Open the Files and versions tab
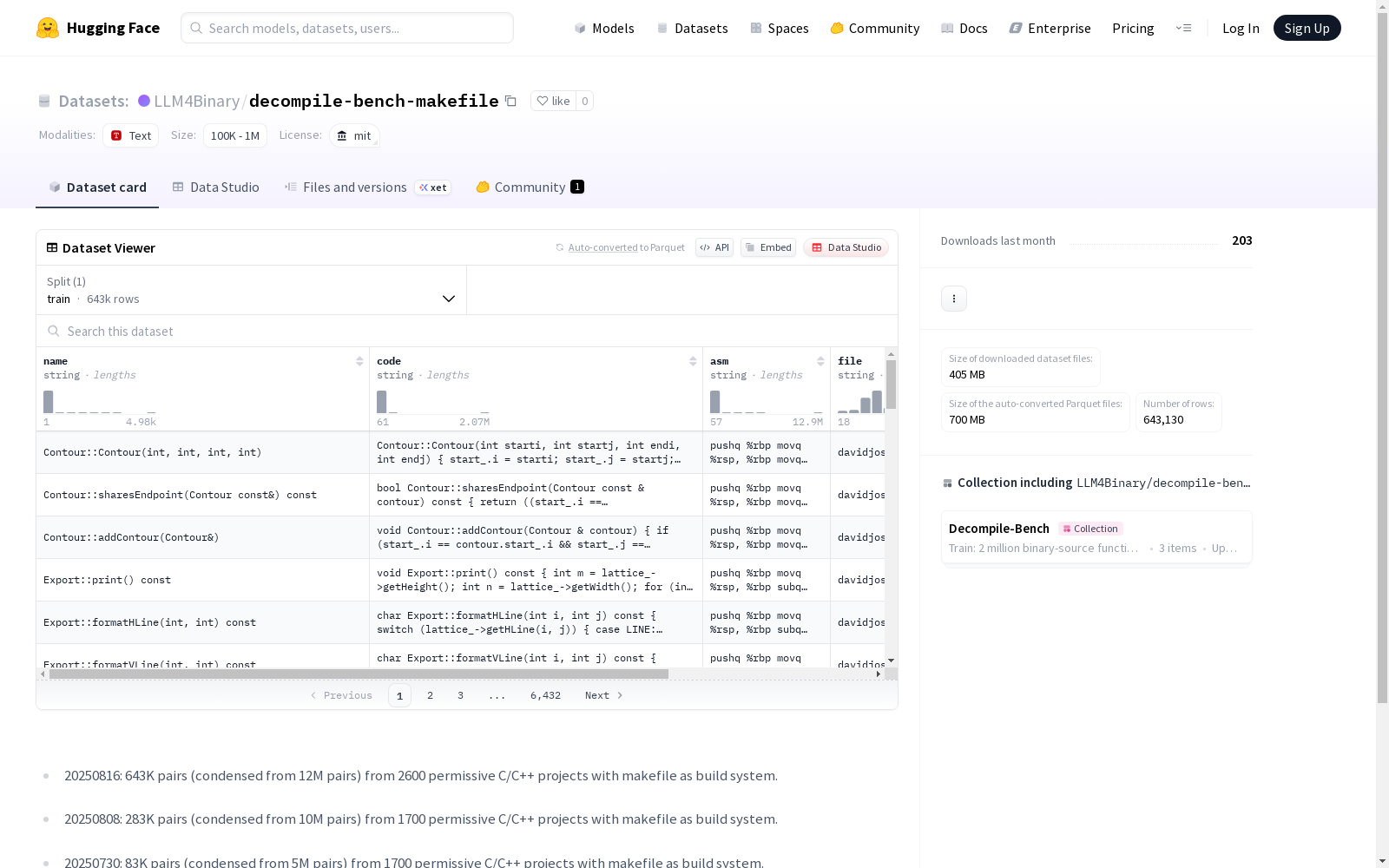The image size is (1389, 868). [367, 187]
